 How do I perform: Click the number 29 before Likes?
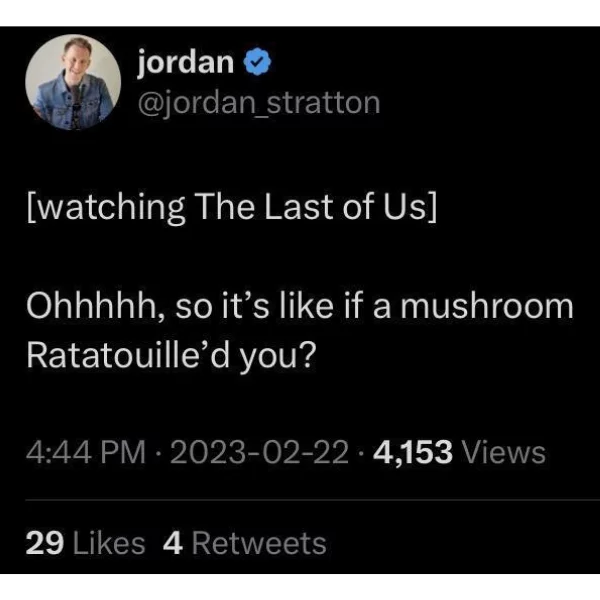tap(45, 543)
